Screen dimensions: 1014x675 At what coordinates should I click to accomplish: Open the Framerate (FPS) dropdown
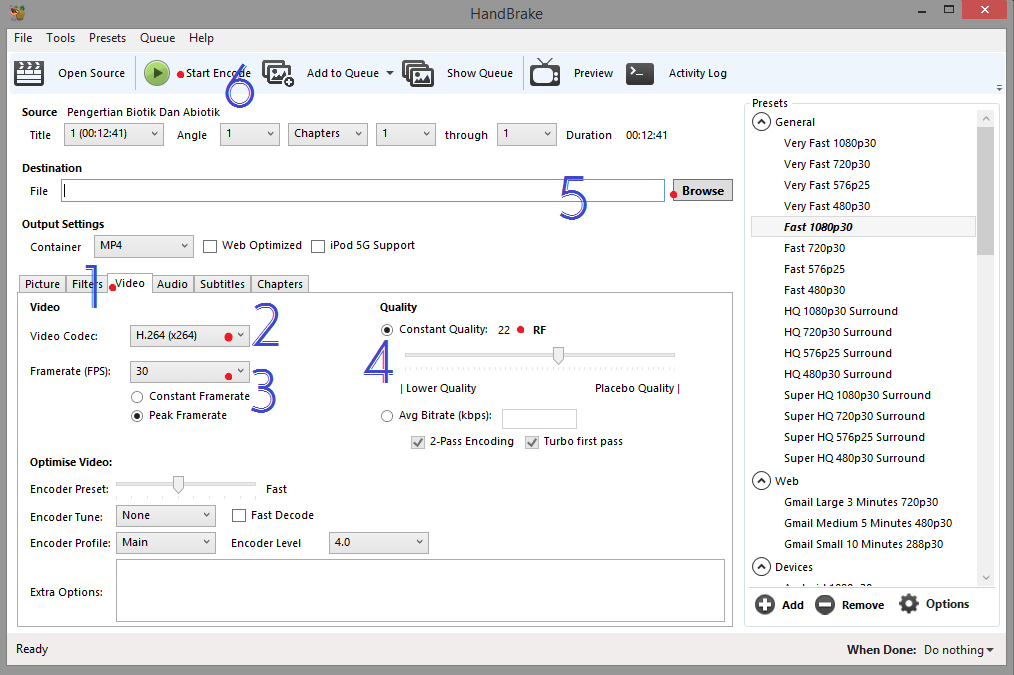(x=189, y=372)
